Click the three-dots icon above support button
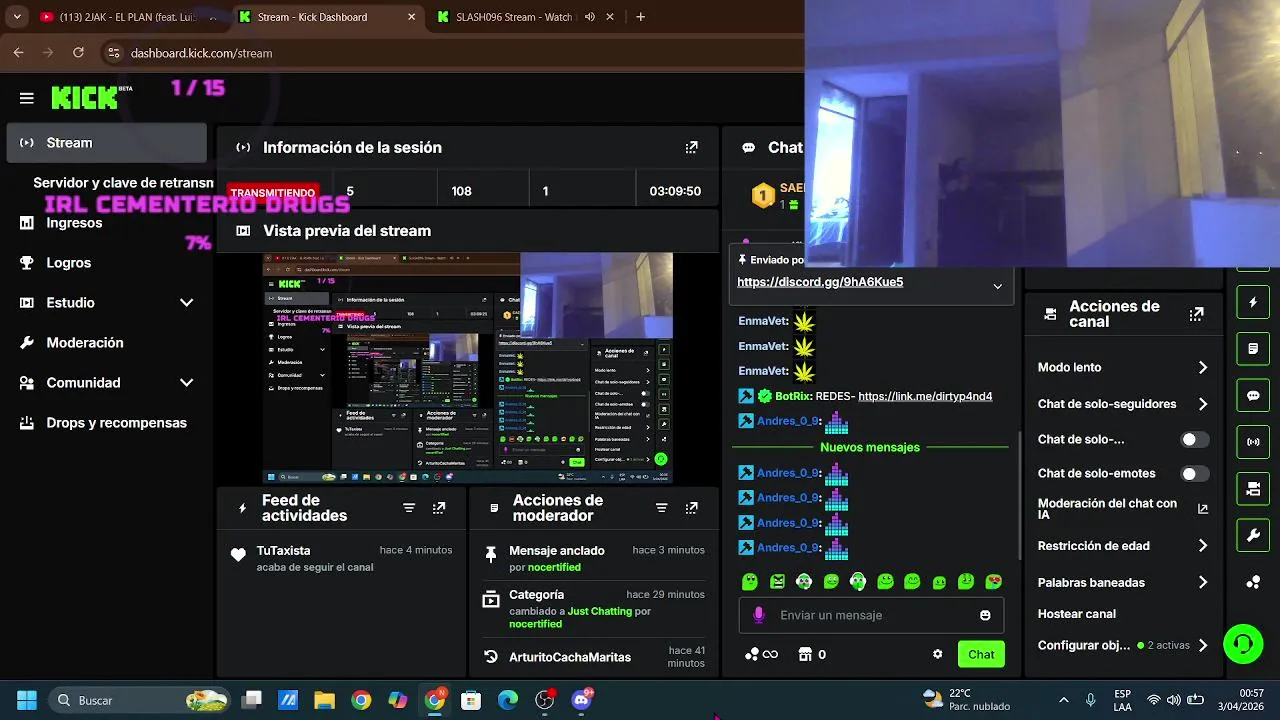Image resolution: width=1280 pixels, height=720 pixels. click(x=1253, y=583)
